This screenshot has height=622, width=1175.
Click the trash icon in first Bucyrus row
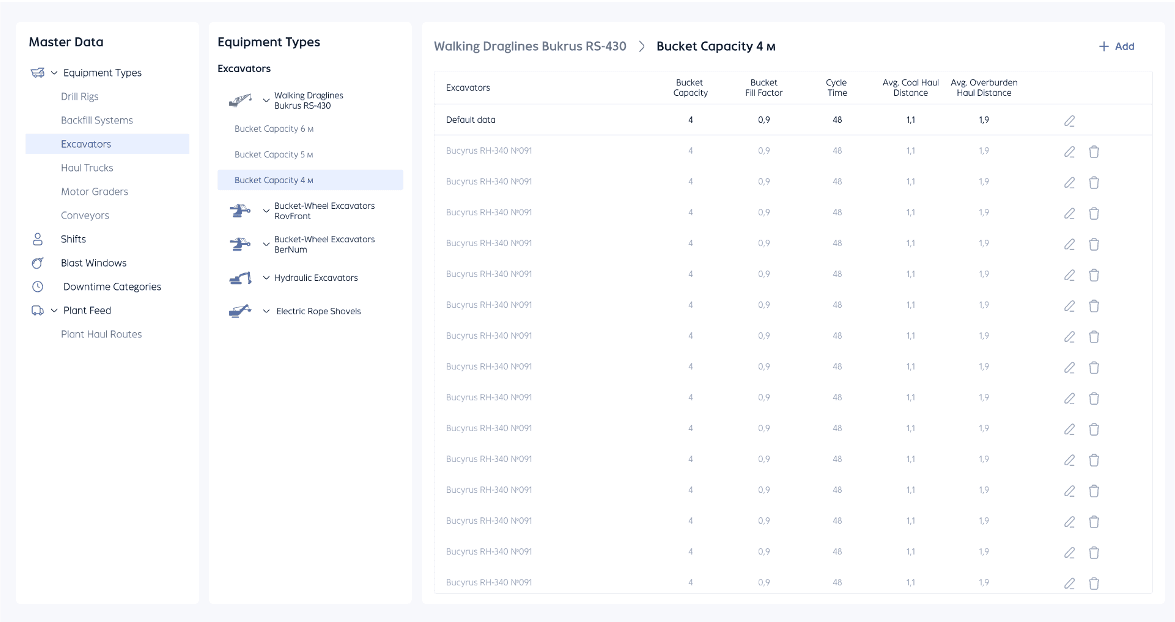coord(1094,152)
